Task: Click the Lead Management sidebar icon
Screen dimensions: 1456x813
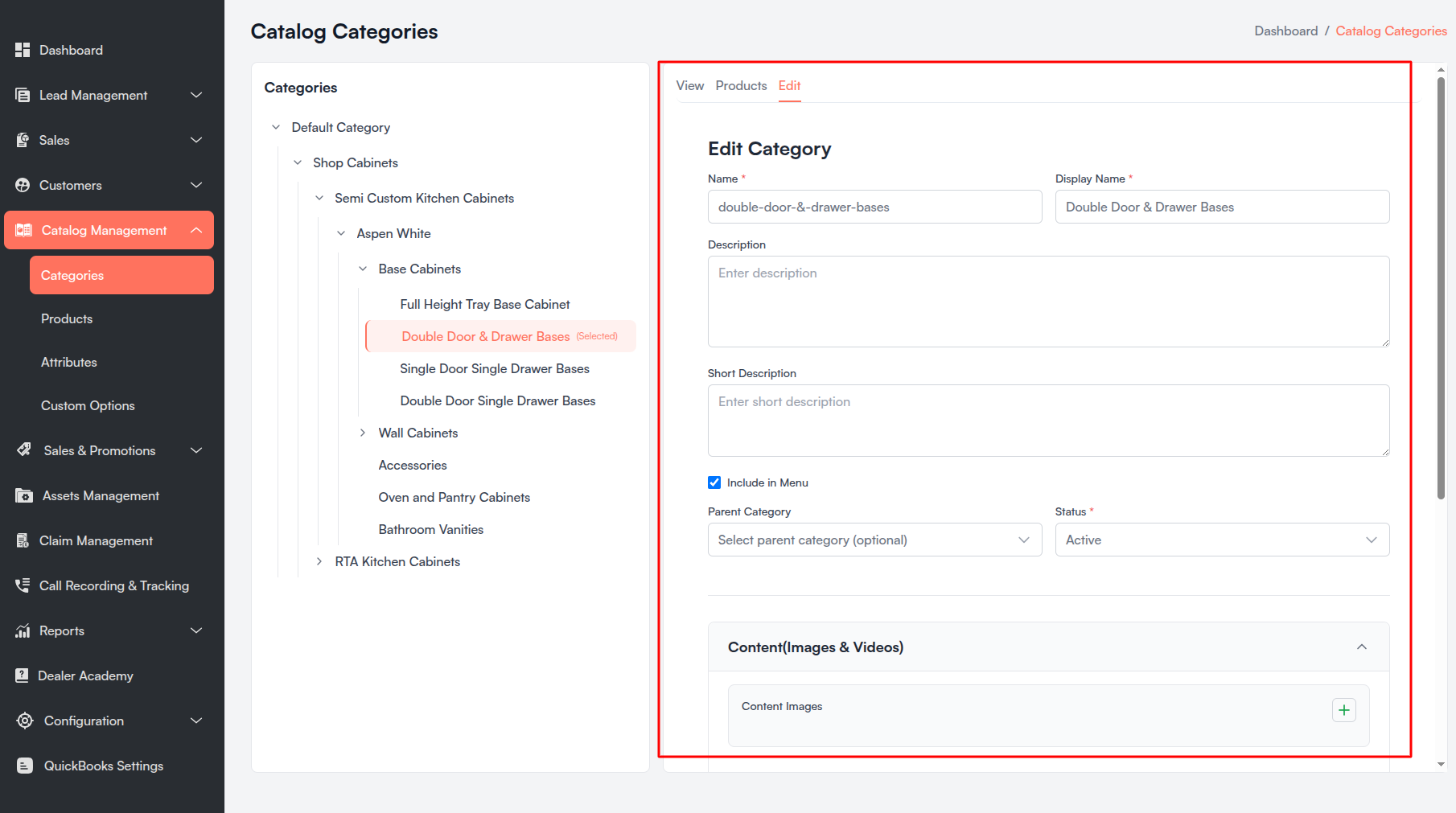Action: pos(23,95)
